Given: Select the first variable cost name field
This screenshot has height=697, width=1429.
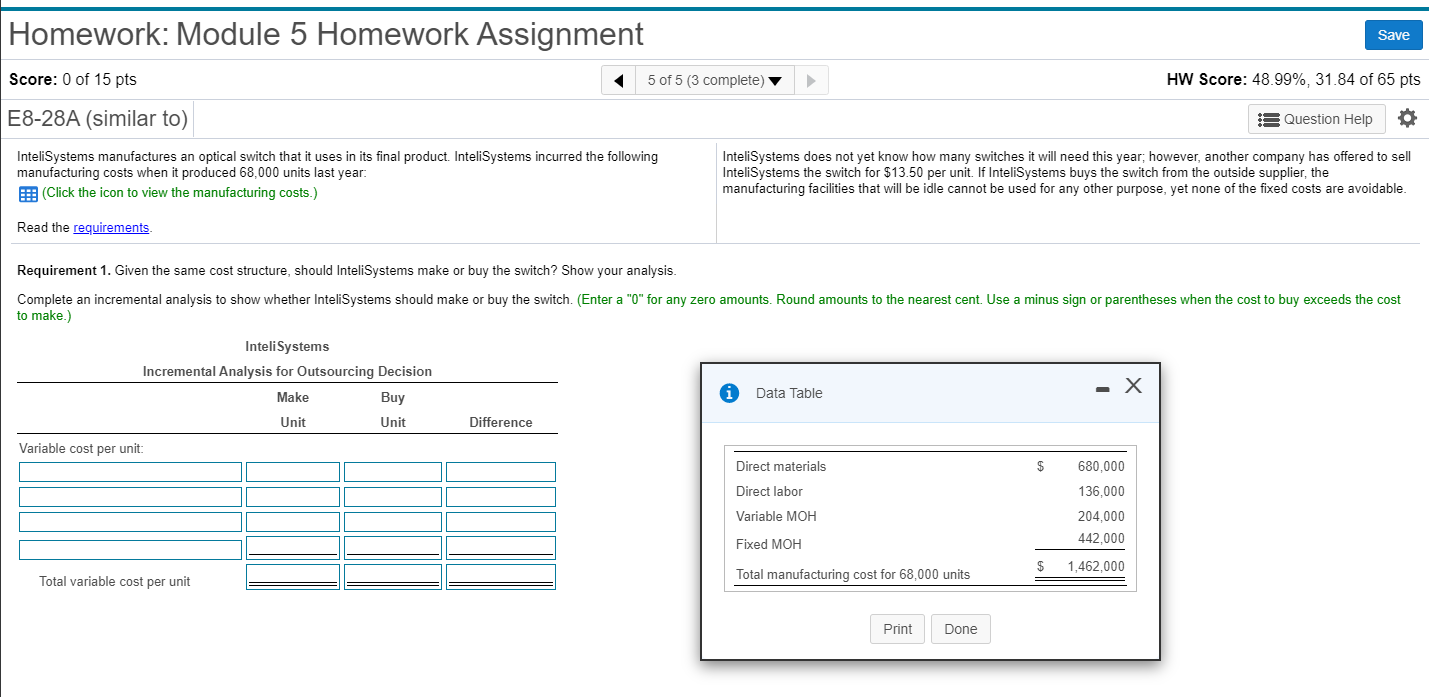Looking at the screenshot, I should pyautogui.click(x=130, y=471).
